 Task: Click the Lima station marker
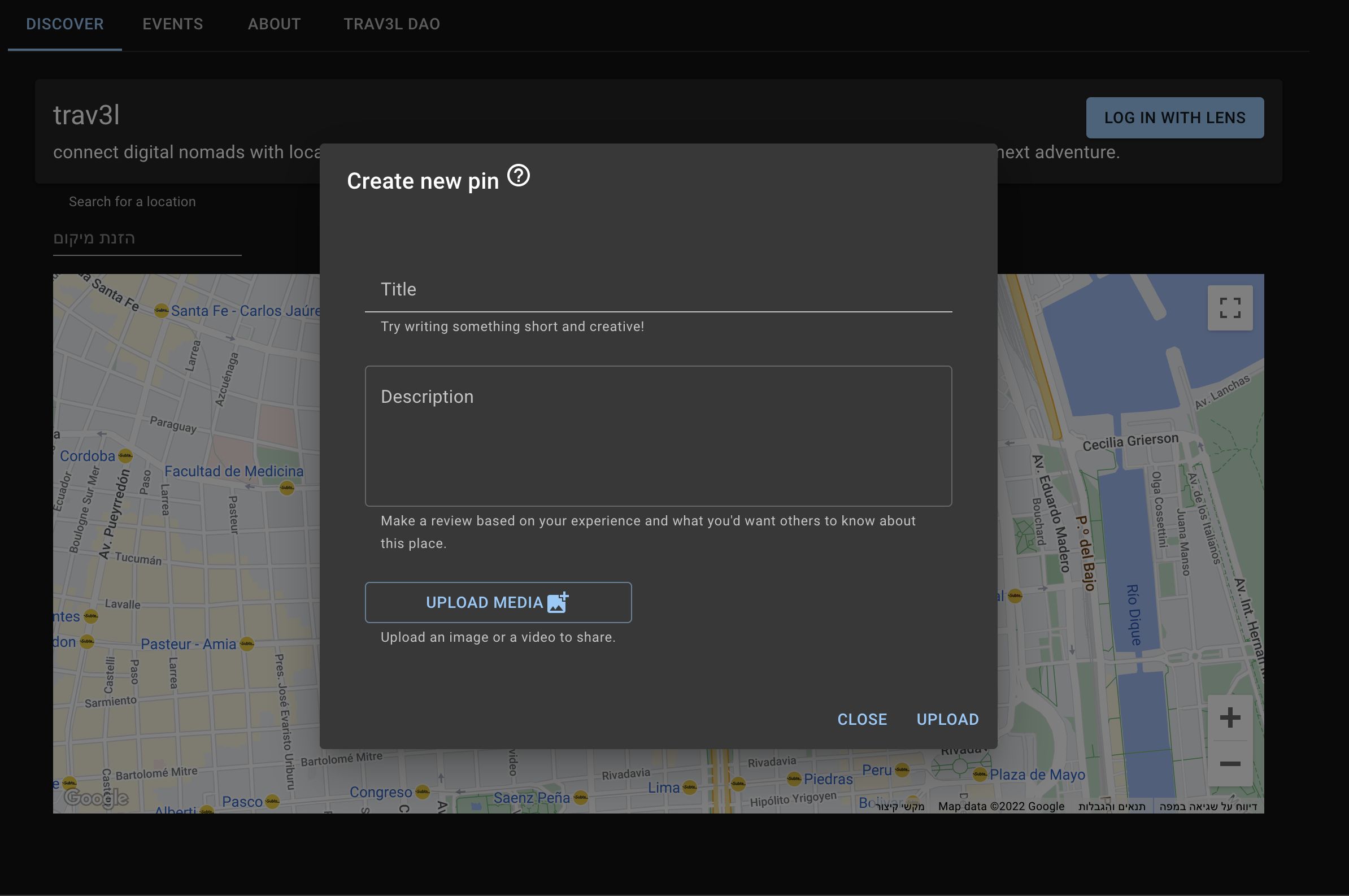pos(690,788)
